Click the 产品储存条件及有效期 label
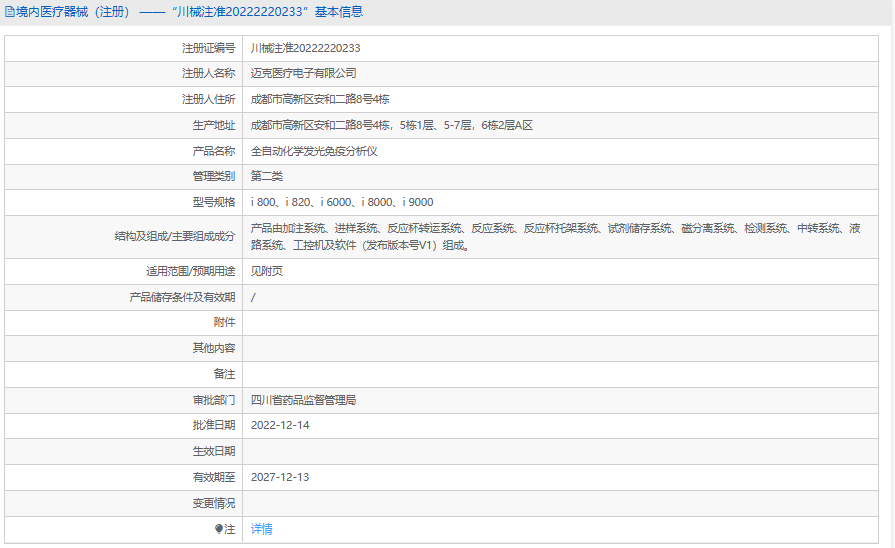The height and width of the screenshot is (548, 895). pyautogui.click(x=182, y=297)
